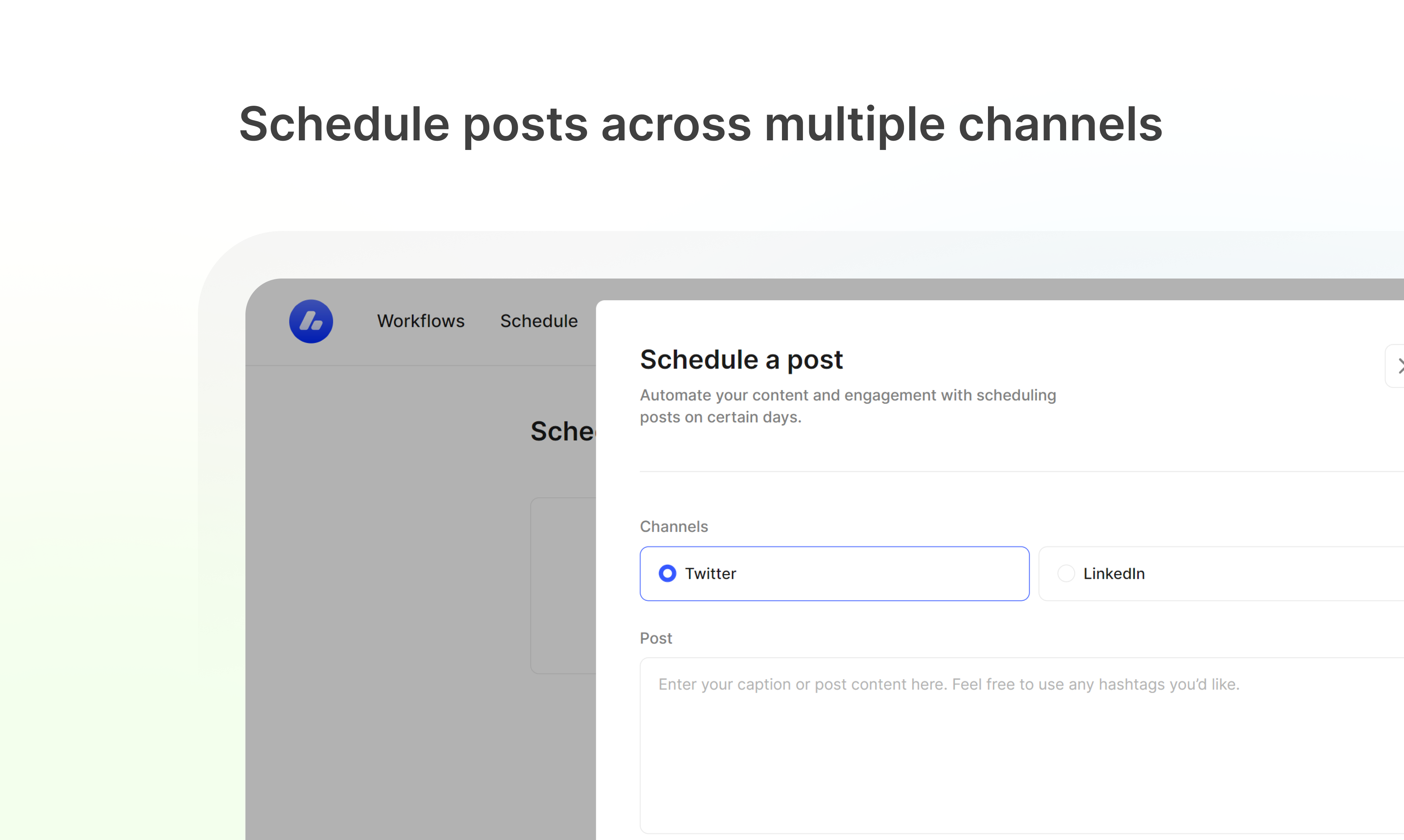Click the blue app logo icon
This screenshot has height=840, width=1404.
pyautogui.click(x=311, y=321)
